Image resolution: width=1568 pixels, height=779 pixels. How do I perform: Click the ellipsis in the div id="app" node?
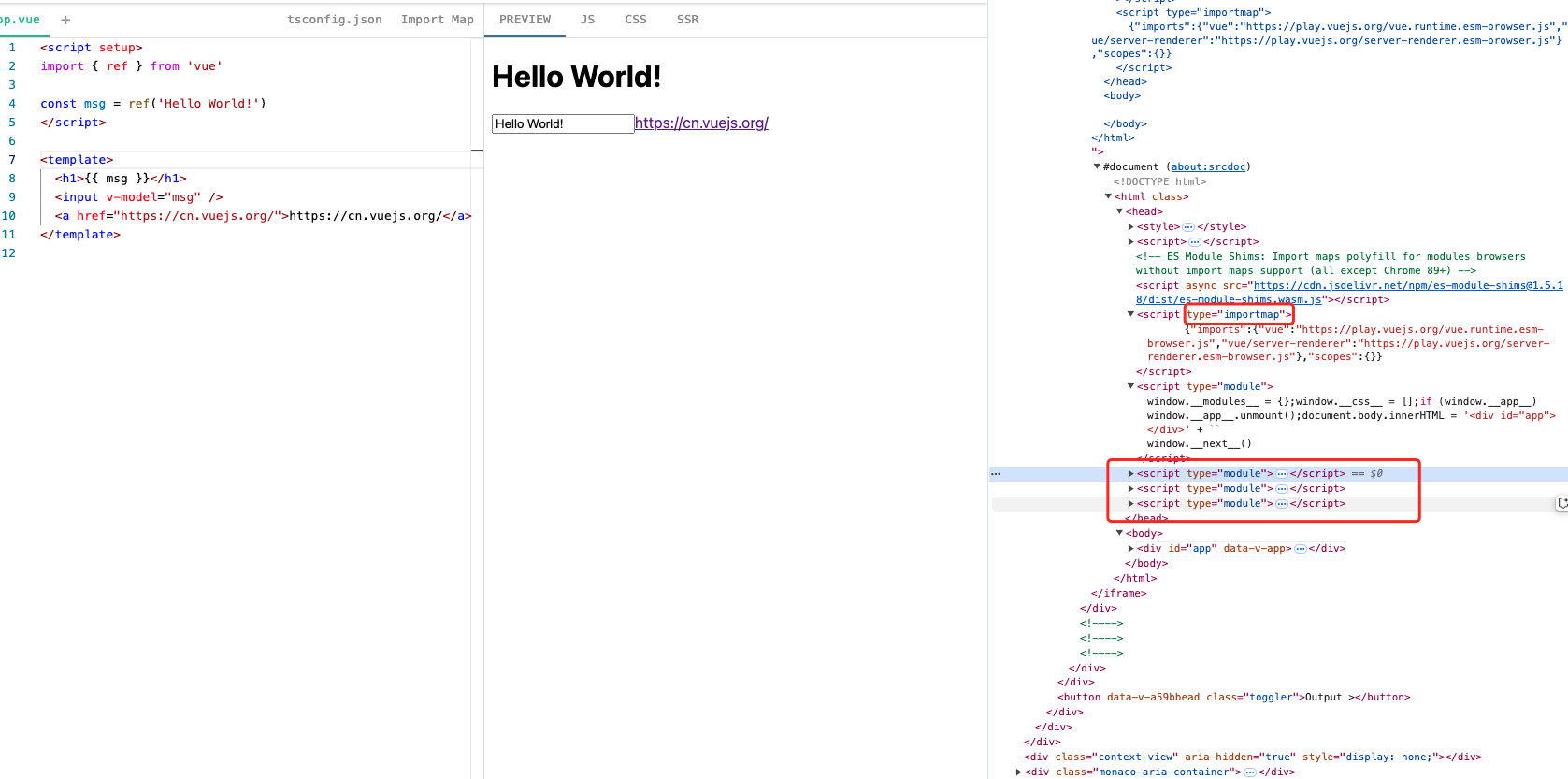pyautogui.click(x=1300, y=549)
